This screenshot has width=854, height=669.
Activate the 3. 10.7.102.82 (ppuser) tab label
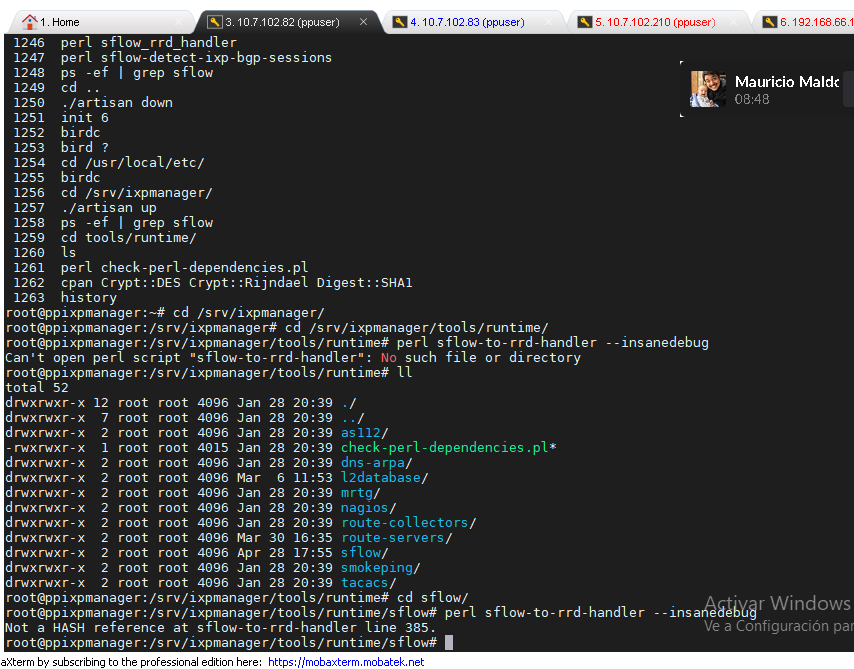tap(282, 22)
